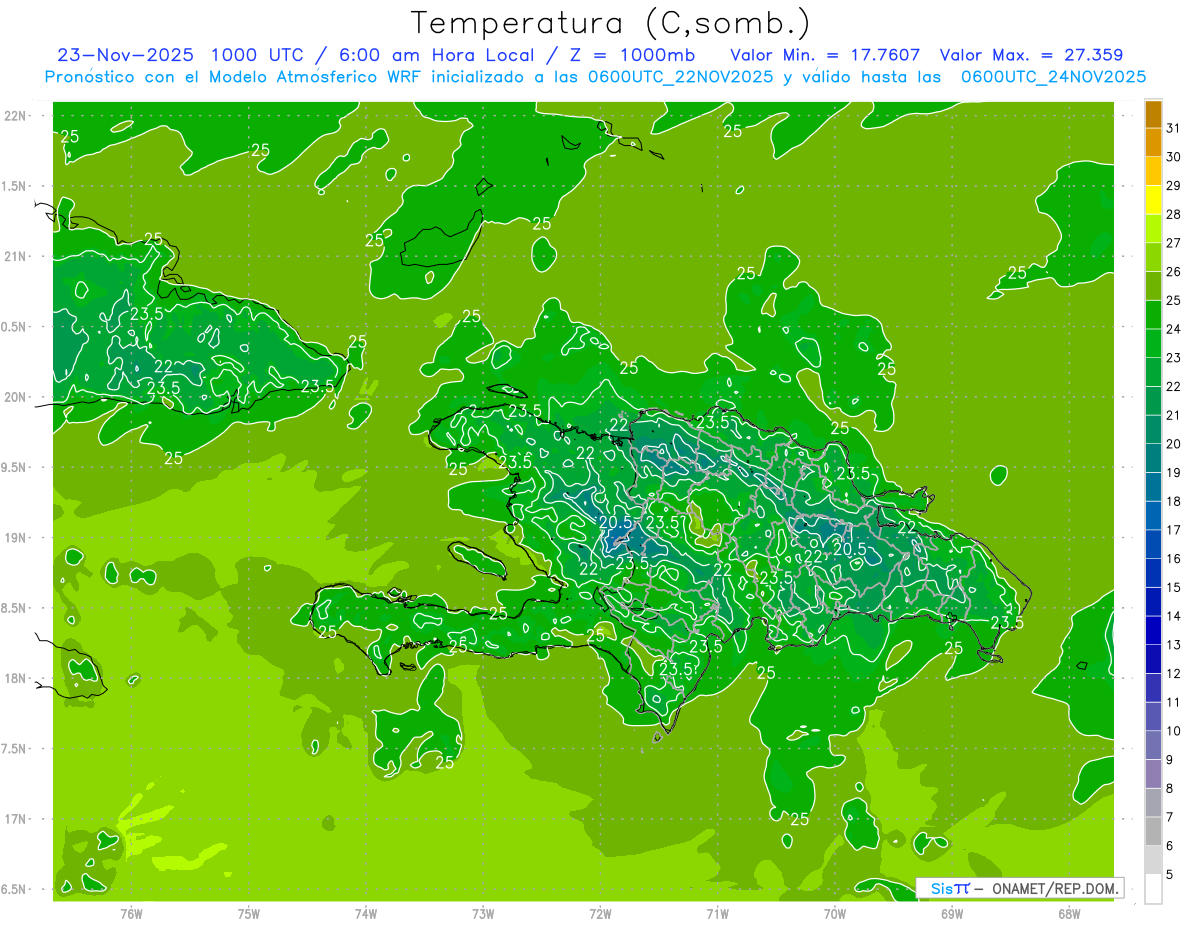Click the 17N latitude axis label
This screenshot has width=1200, height=927.
click(17, 819)
